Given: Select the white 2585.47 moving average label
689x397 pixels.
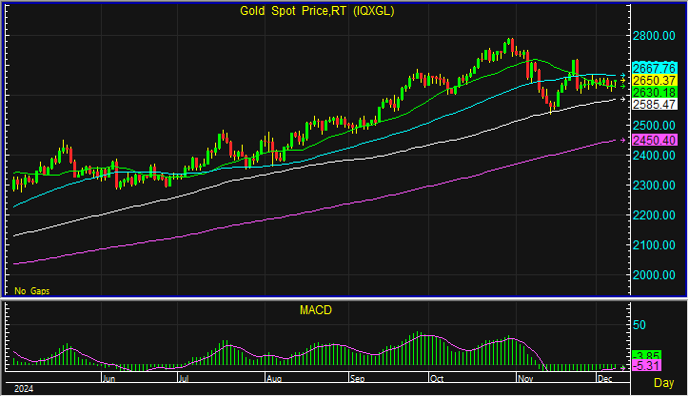Looking at the screenshot, I should [x=654, y=104].
